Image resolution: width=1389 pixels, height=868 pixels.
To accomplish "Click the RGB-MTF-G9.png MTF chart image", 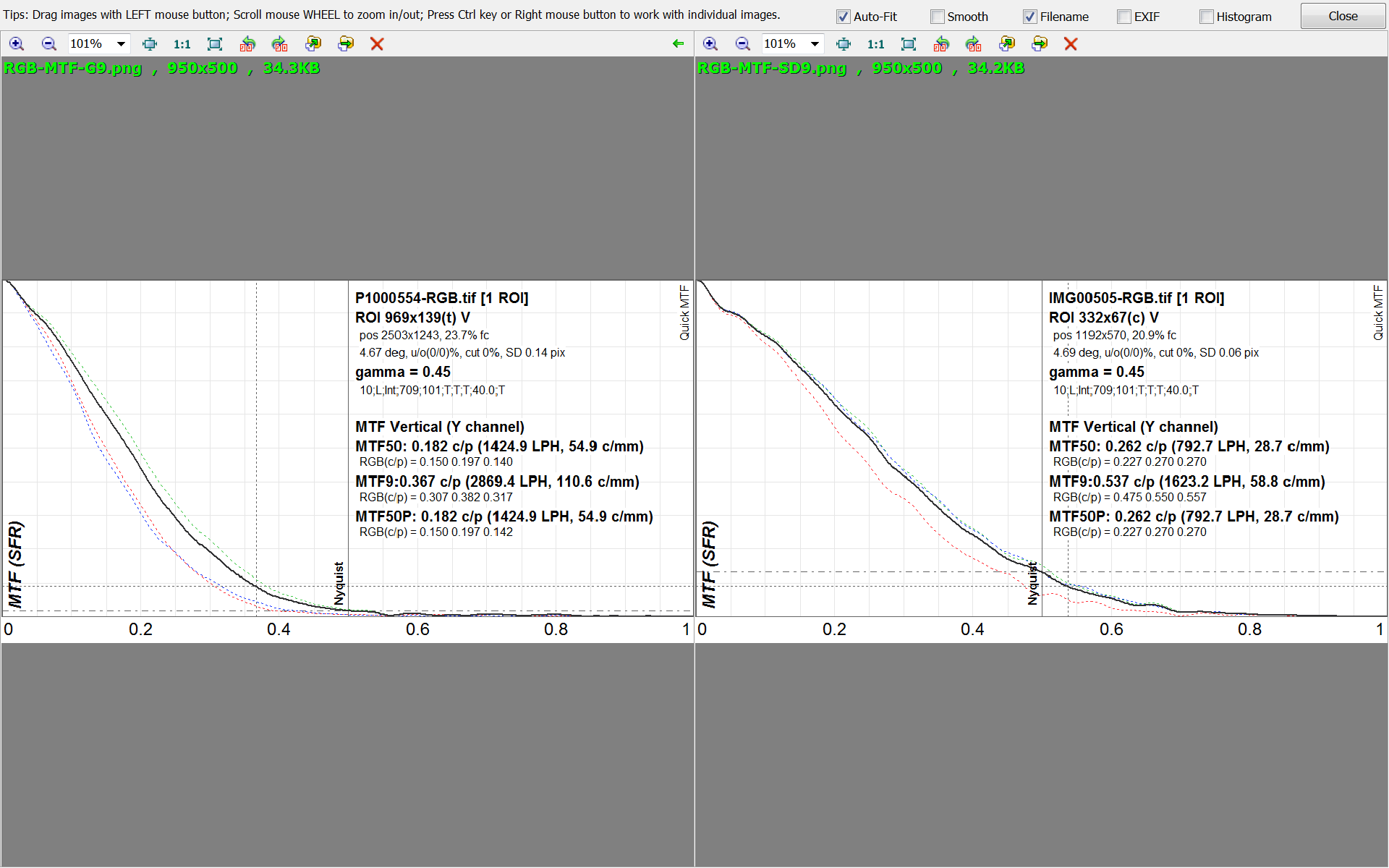I will point(347,461).
